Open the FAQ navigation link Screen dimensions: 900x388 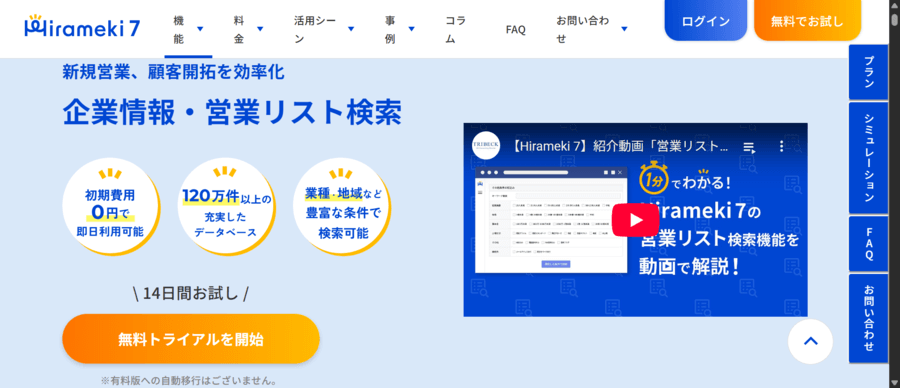point(515,30)
